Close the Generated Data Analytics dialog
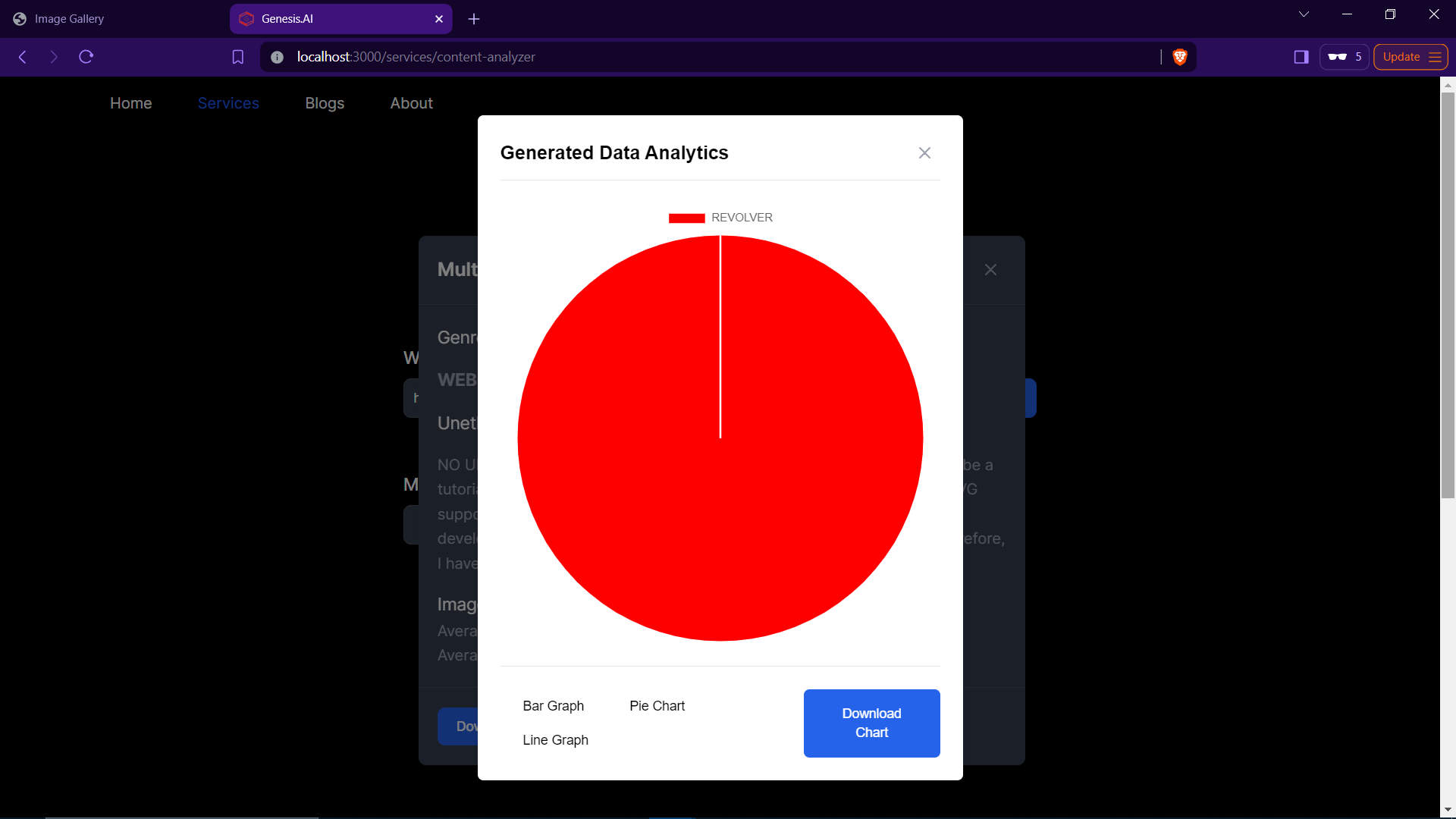 [924, 152]
